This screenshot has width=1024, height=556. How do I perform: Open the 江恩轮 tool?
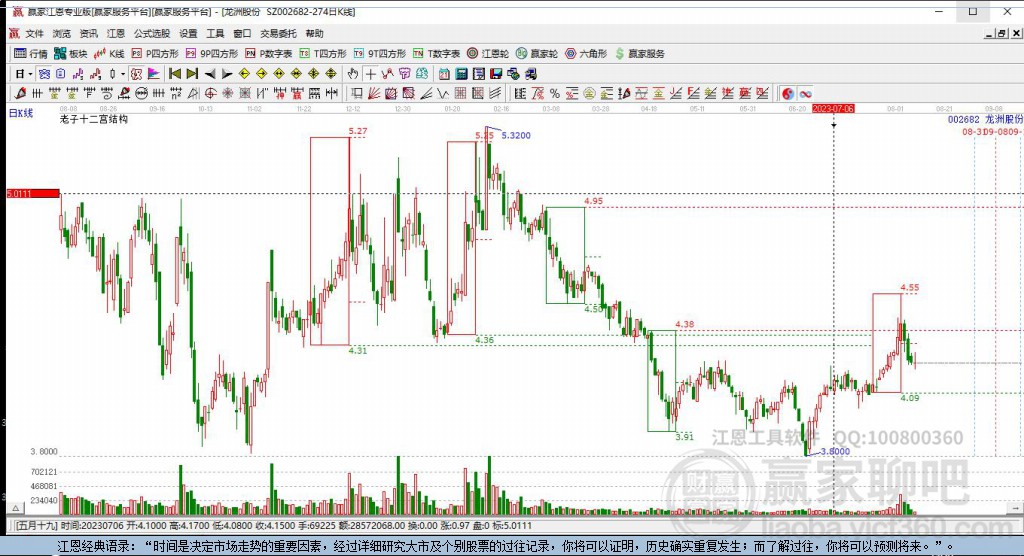point(488,54)
